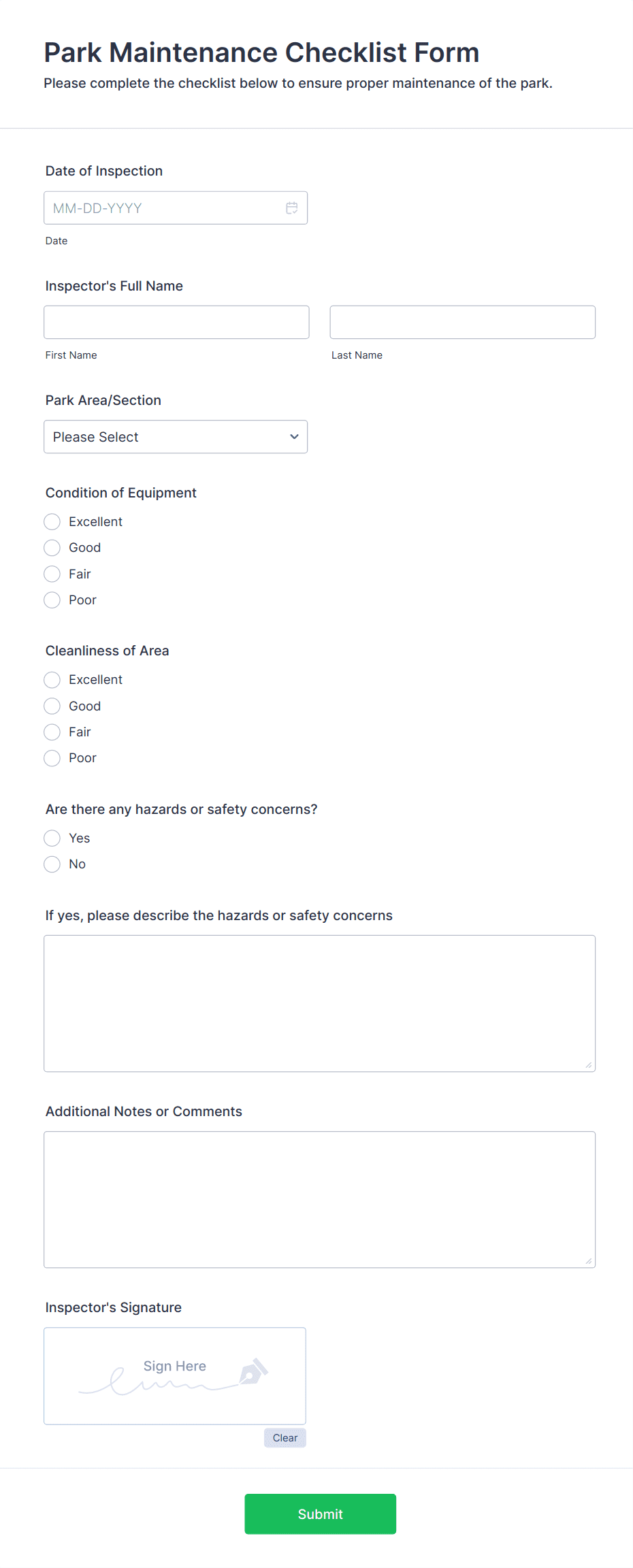Mark Poor for Cleanliness of Area
633x1568 pixels.
(x=52, y=757)
